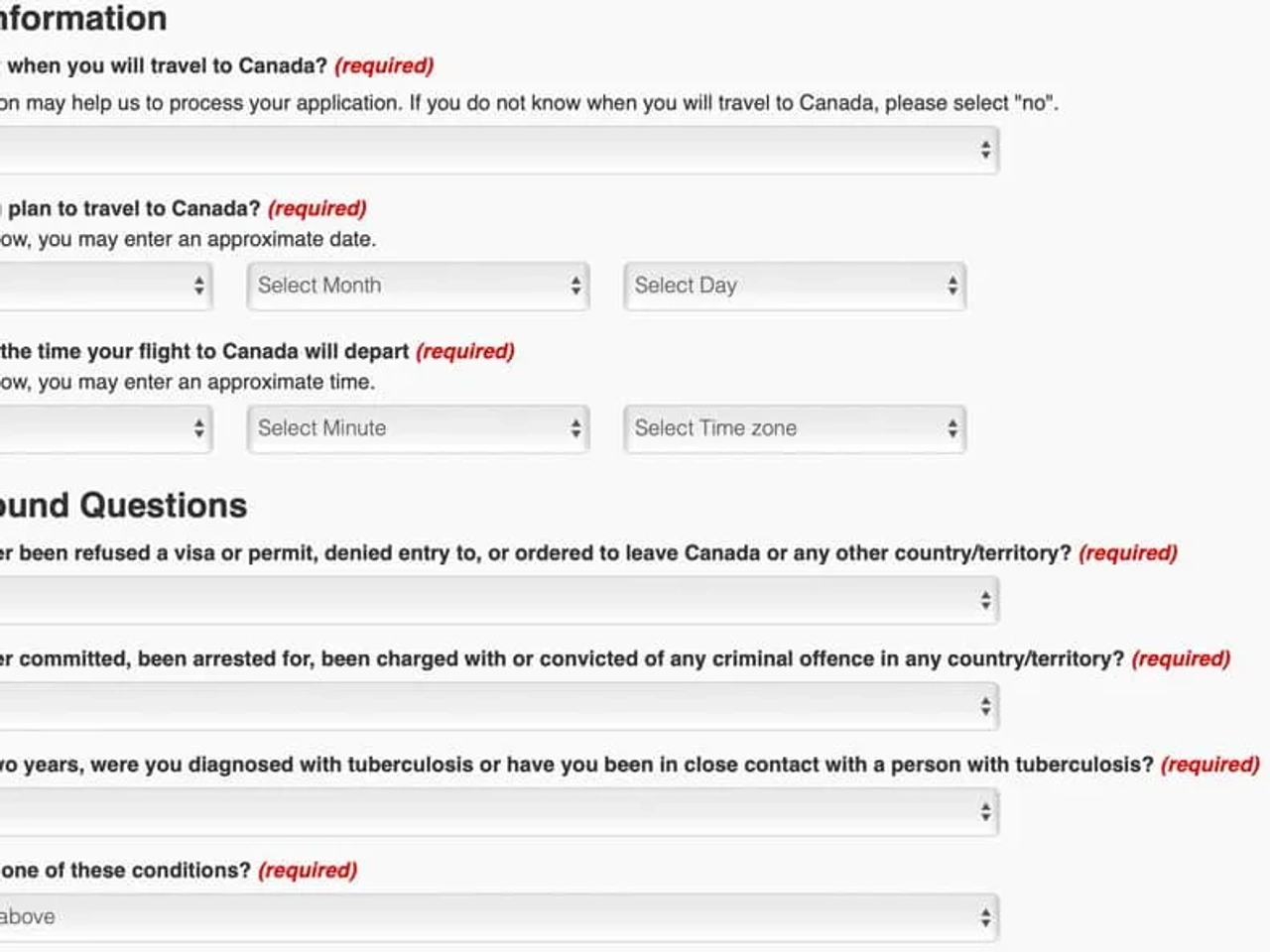Screen dimensions: 1270x952
Task: Open the refused visa or permit dropdown
Action: (498, 600)
